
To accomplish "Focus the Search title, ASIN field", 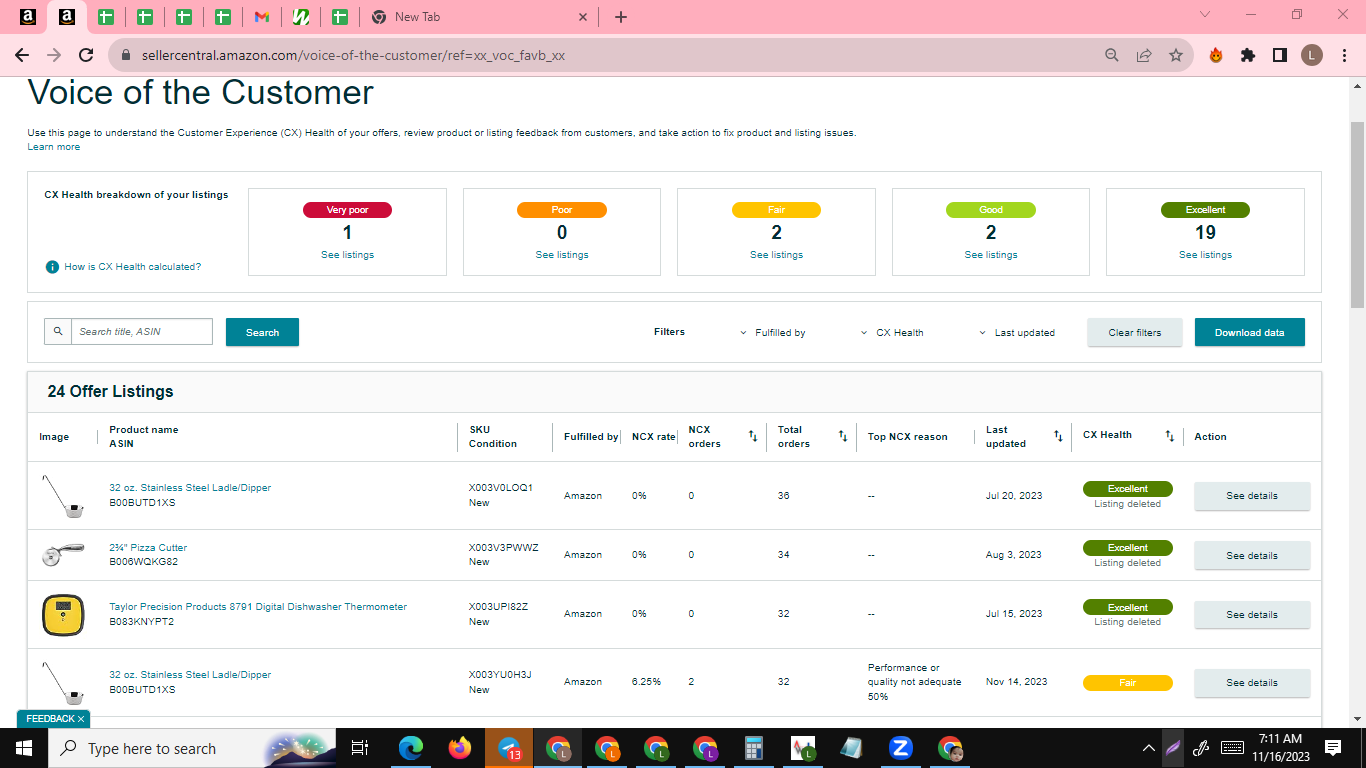I will (142, 331).
